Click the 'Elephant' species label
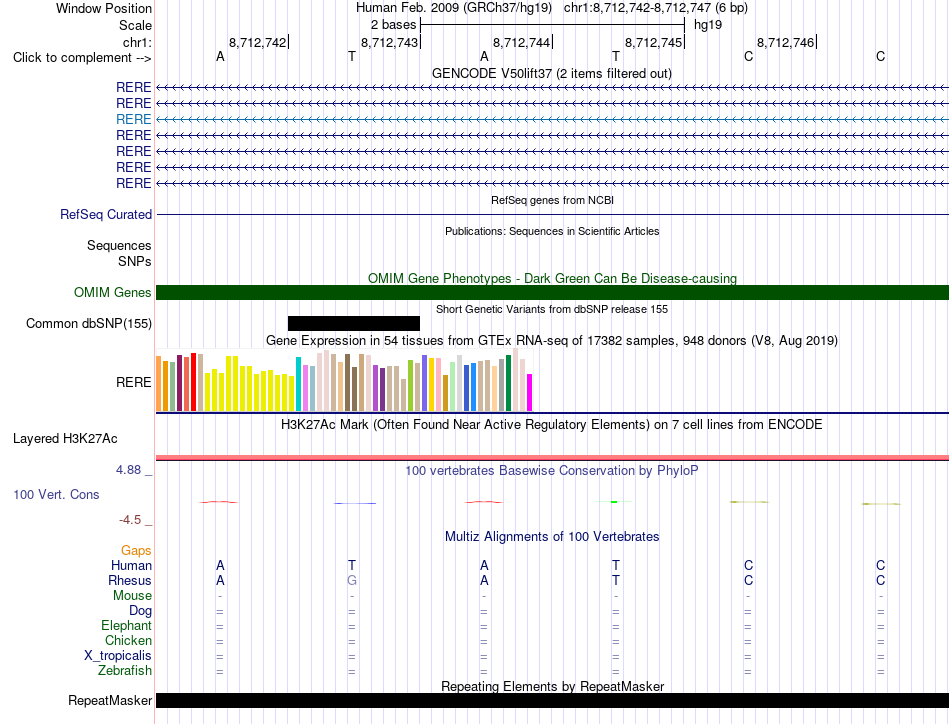The image size is (950, 724). click(x=127, y=625)
